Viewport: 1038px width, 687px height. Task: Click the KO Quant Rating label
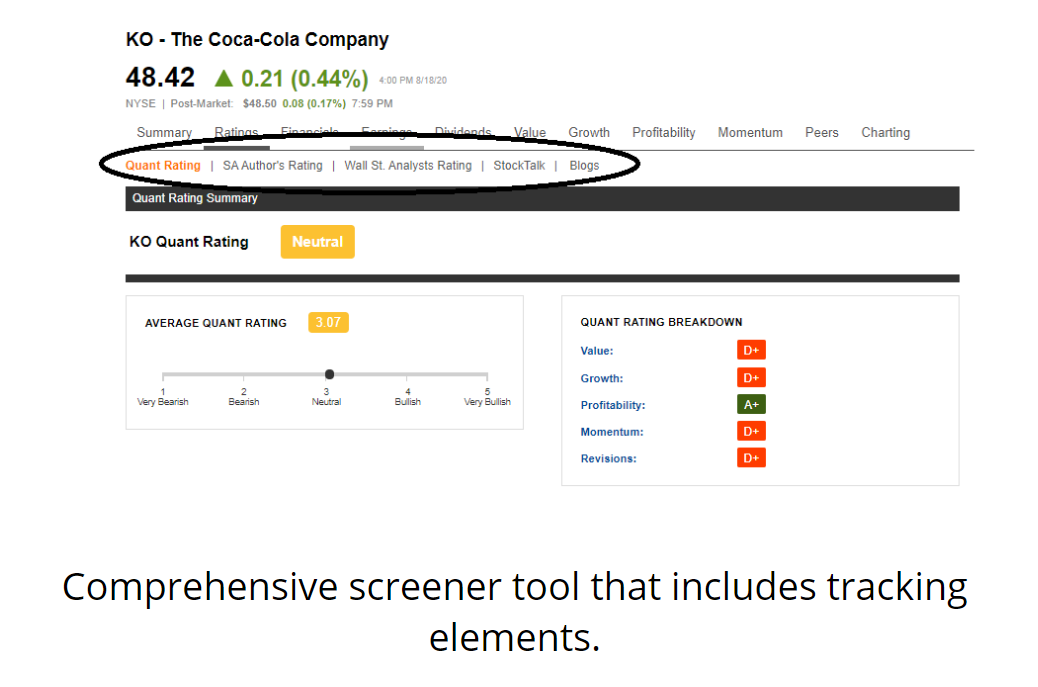click(x=189, y=242)
